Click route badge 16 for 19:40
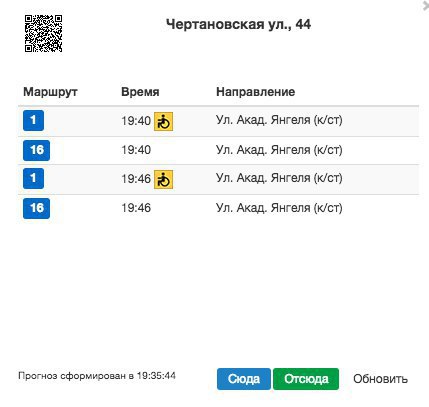Screen dimensions: 429x407 36,150
